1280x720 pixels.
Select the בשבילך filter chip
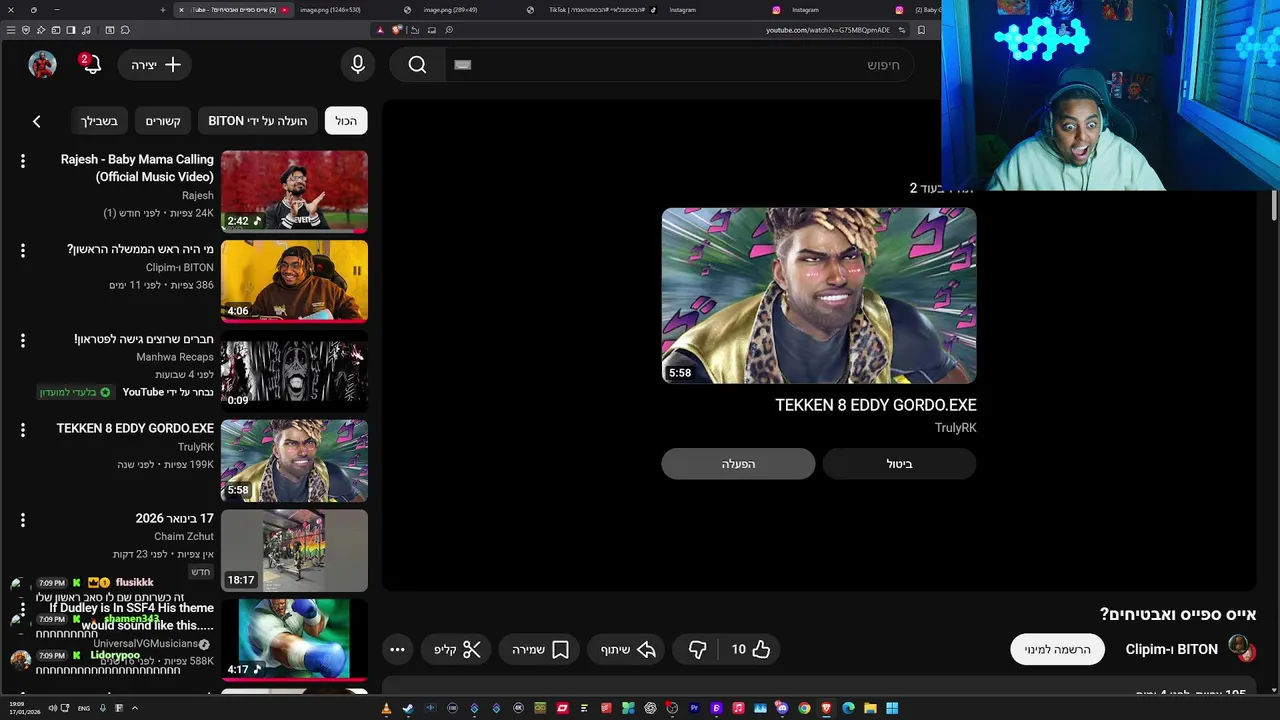(x=100, y=121)
